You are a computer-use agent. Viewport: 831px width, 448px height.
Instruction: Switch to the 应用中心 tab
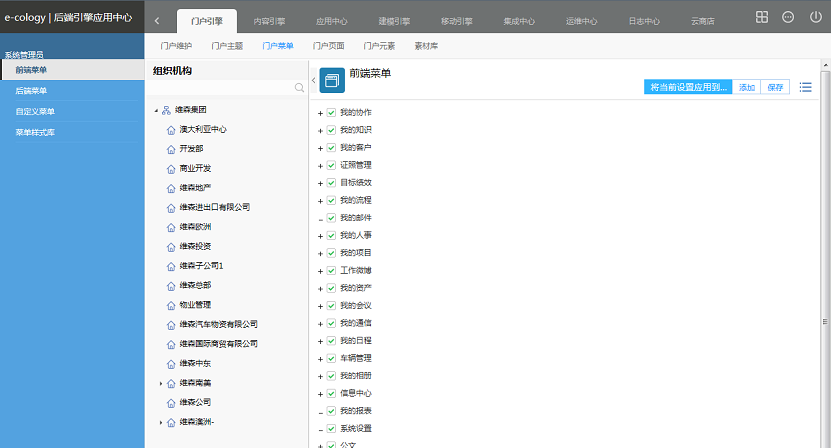(x=332, y=21)
